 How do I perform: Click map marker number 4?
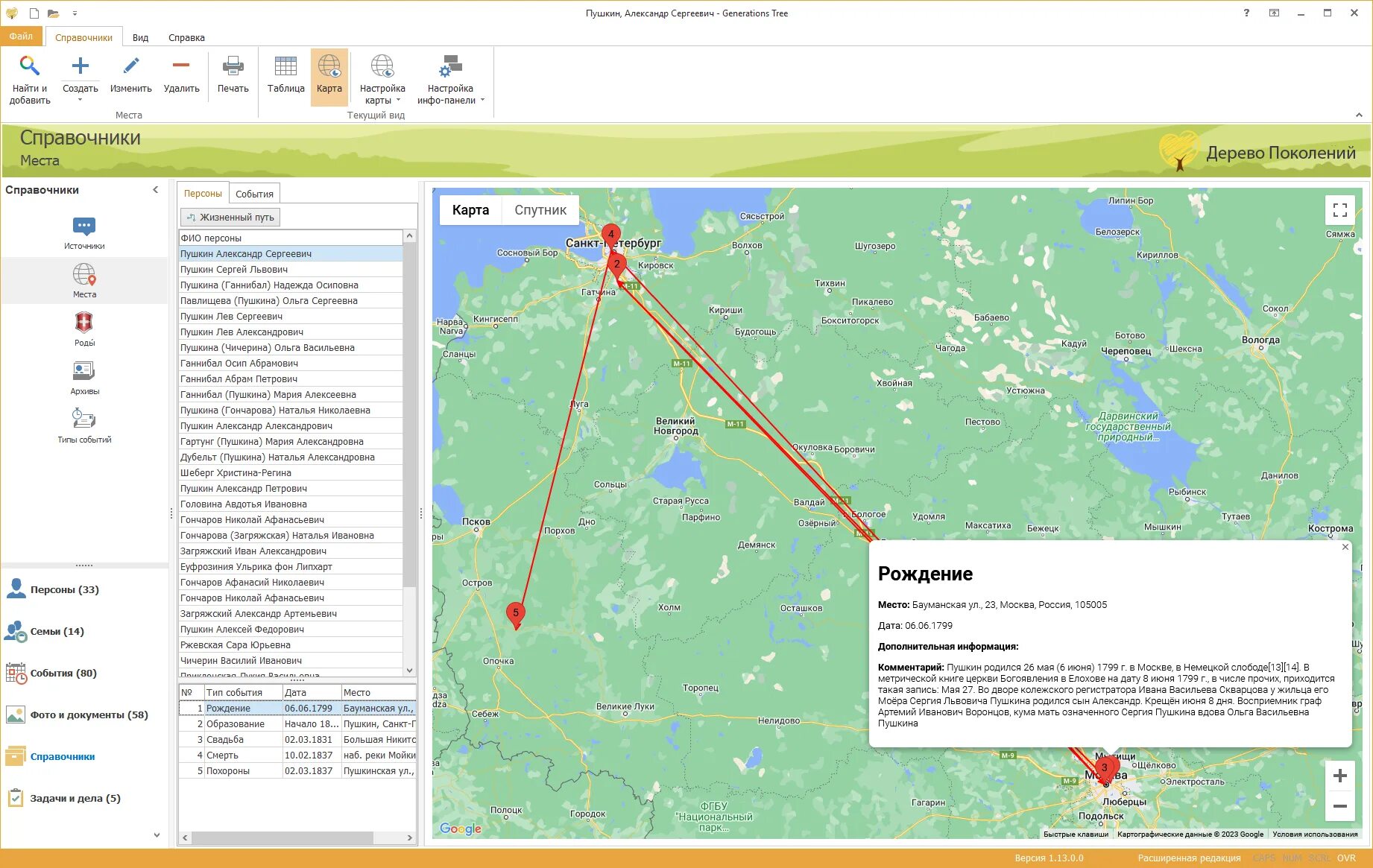click(611, 235)
